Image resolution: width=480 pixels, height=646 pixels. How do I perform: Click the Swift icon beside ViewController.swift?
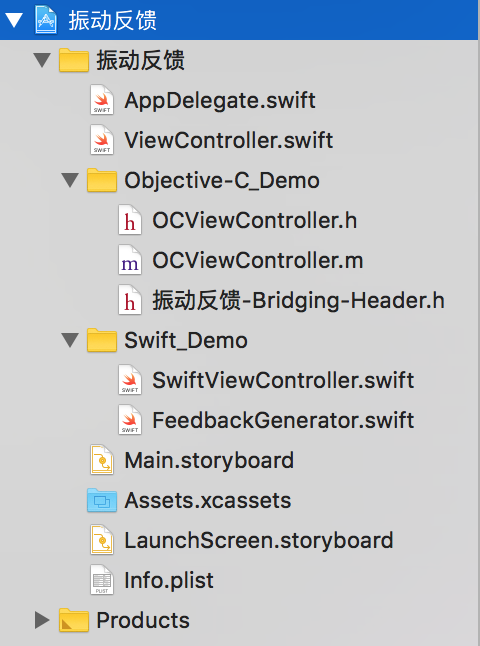(102, 140)
